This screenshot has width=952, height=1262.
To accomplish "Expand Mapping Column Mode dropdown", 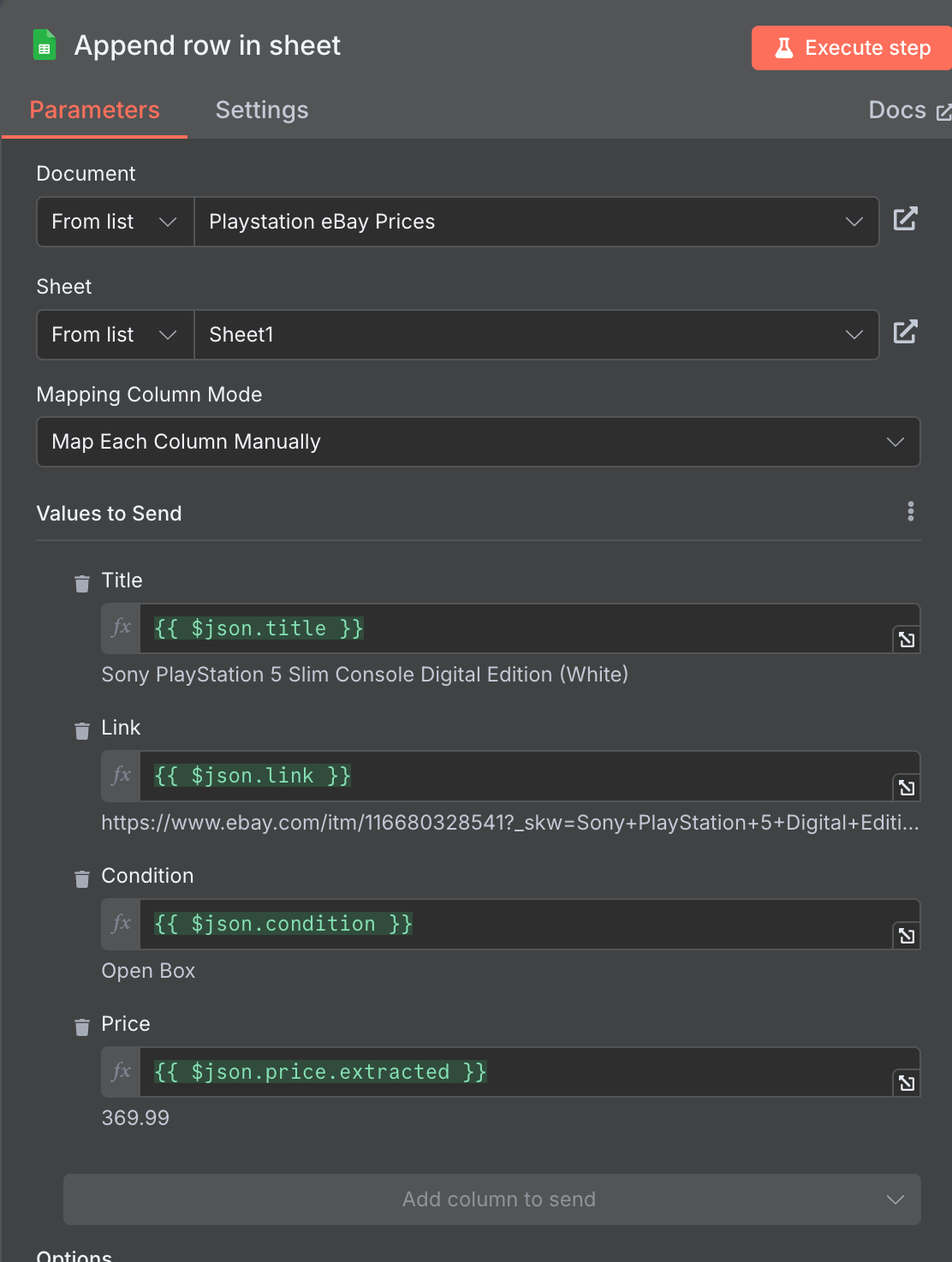I will [x=478, y=442].
